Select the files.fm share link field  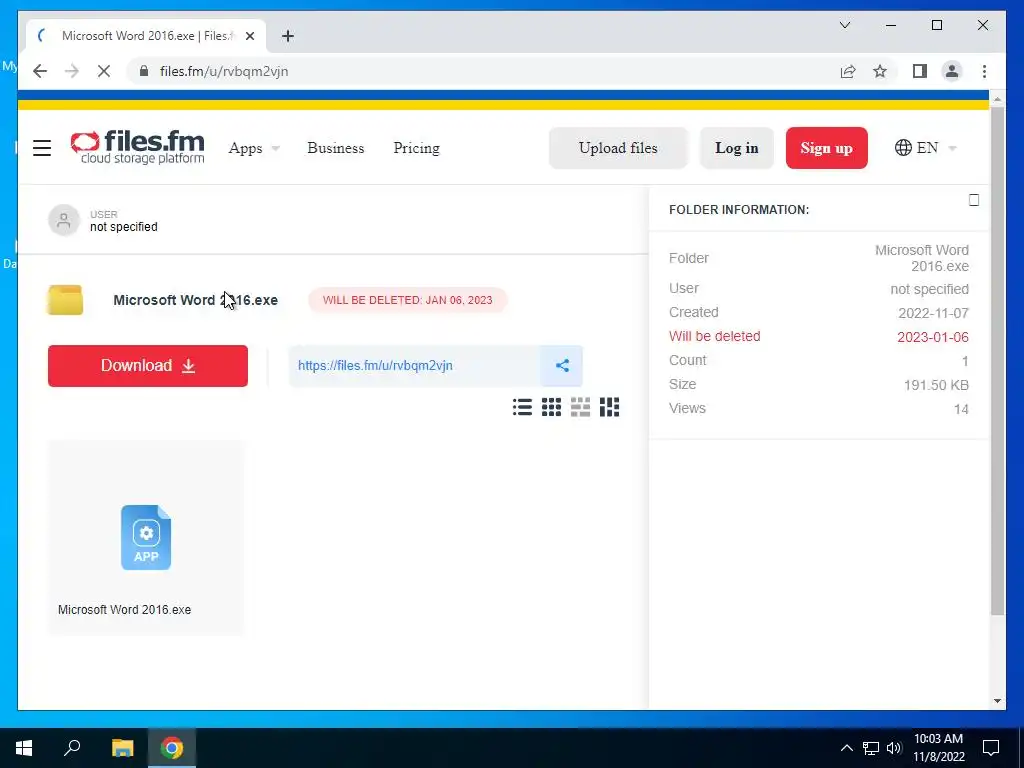tap(415, 366)
